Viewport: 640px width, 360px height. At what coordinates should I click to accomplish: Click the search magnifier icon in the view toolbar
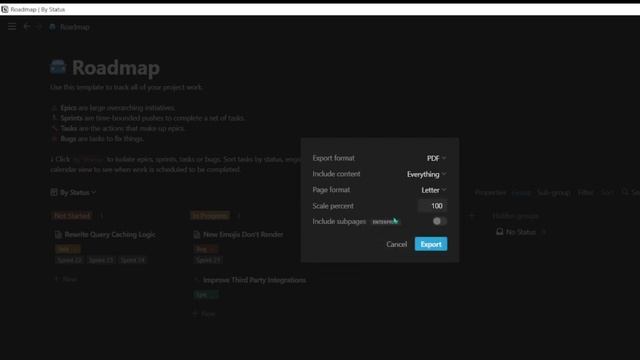pyautogui.click(x=625, y=192)
